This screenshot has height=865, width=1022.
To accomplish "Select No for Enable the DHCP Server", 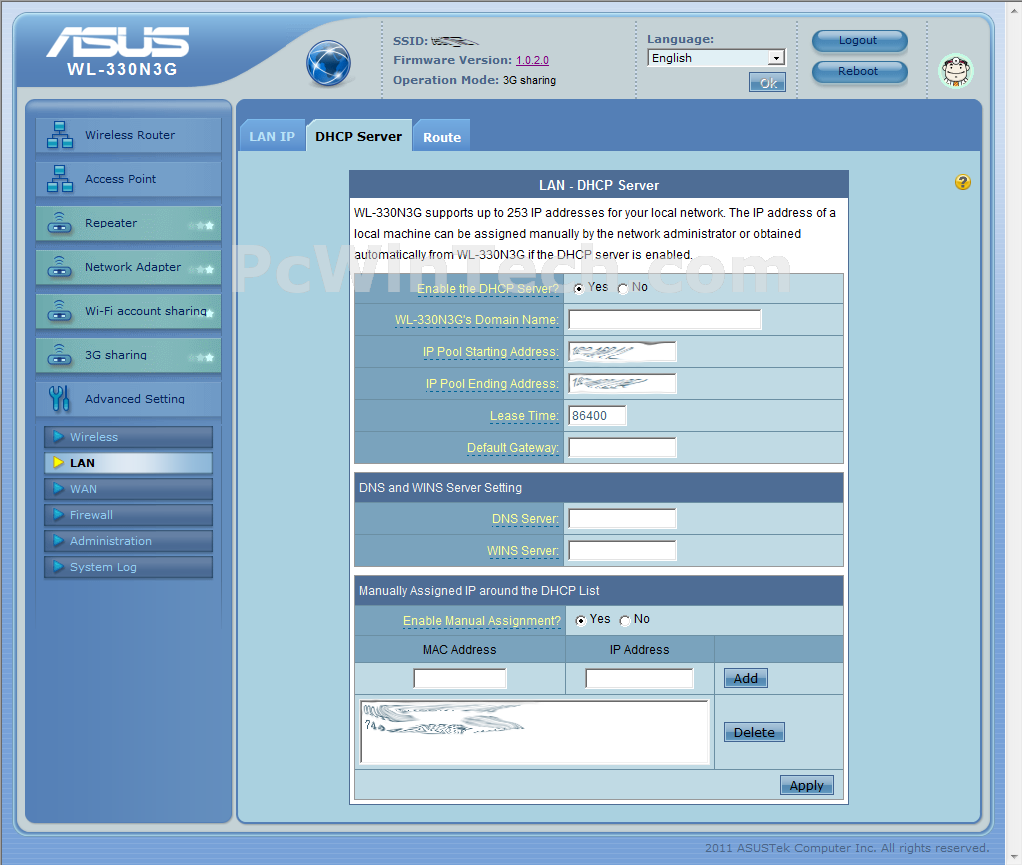I will 622,288.
